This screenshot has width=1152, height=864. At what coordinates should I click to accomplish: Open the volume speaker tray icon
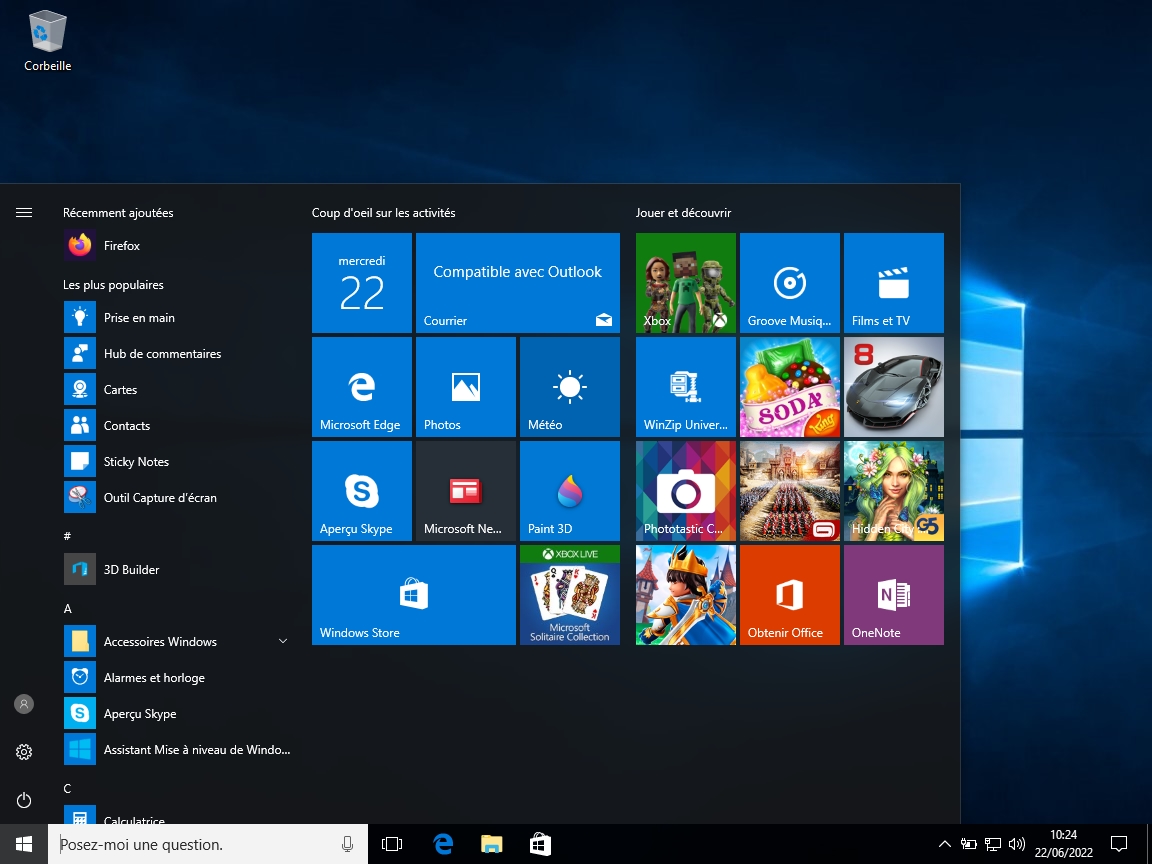point(1017,844)
